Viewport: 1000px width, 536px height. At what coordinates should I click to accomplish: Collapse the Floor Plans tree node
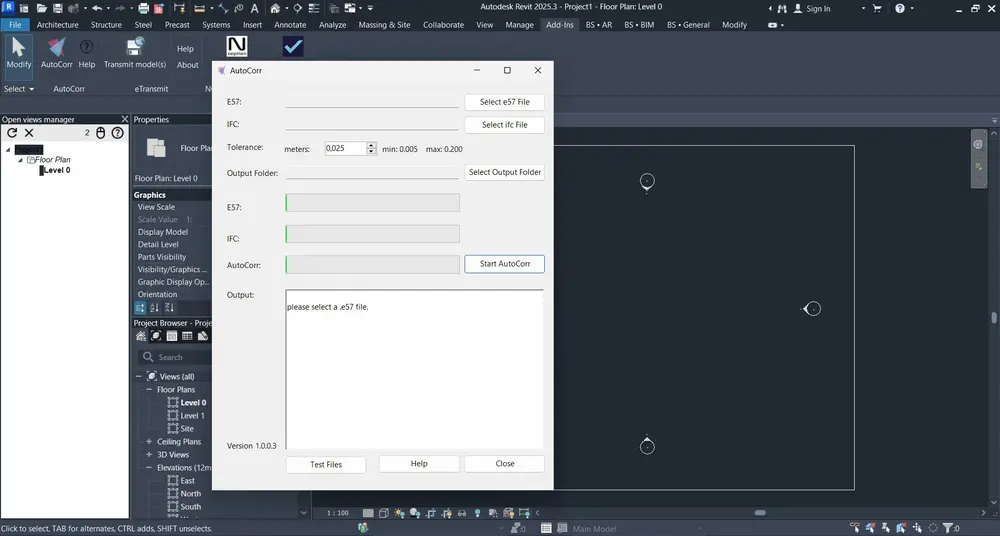coord(149,390)
